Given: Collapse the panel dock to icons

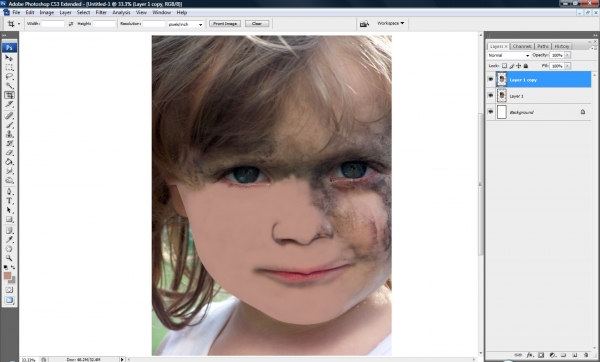Looking at the screenshot, I should pos(595,35).
